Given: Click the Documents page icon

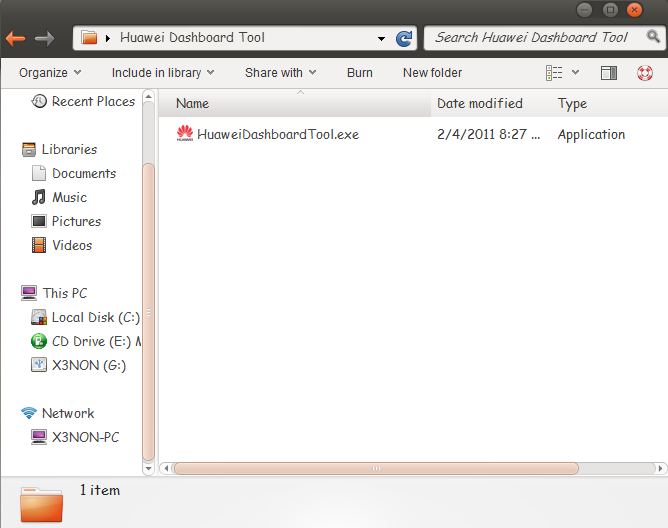Looking at the screenshot, I should (39, 173).
